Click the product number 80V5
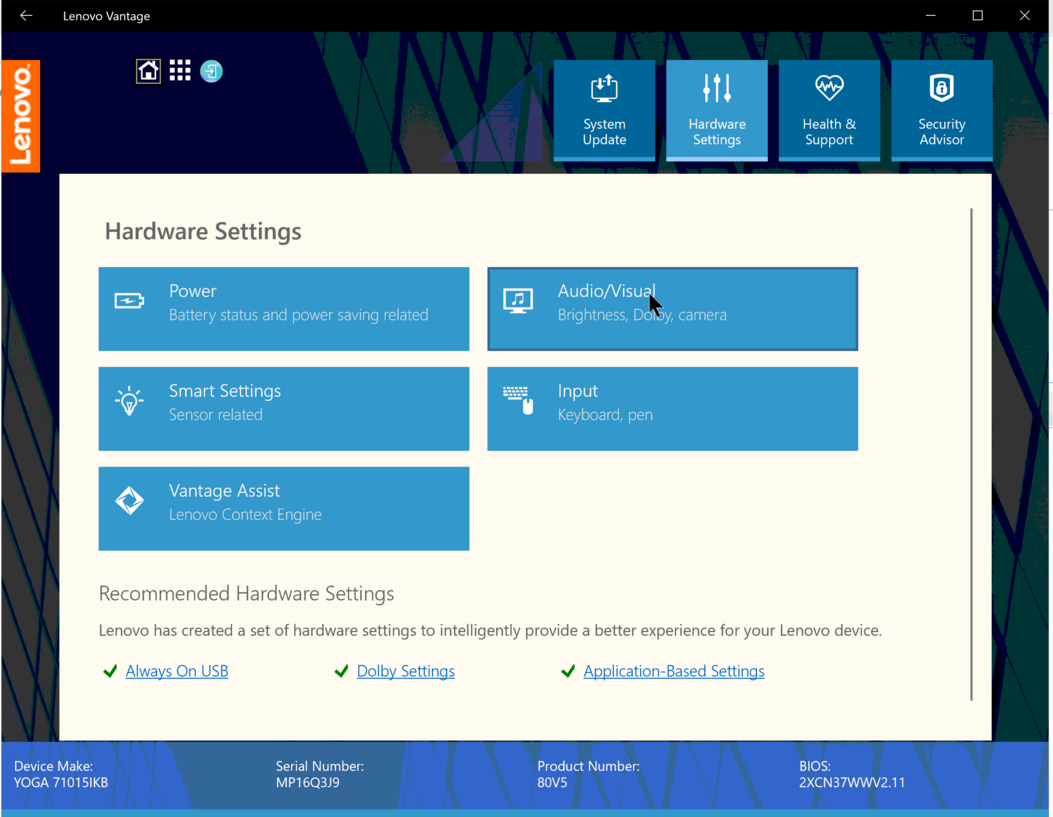Viewport: 1053px width, 817px height. pos(552,783)
